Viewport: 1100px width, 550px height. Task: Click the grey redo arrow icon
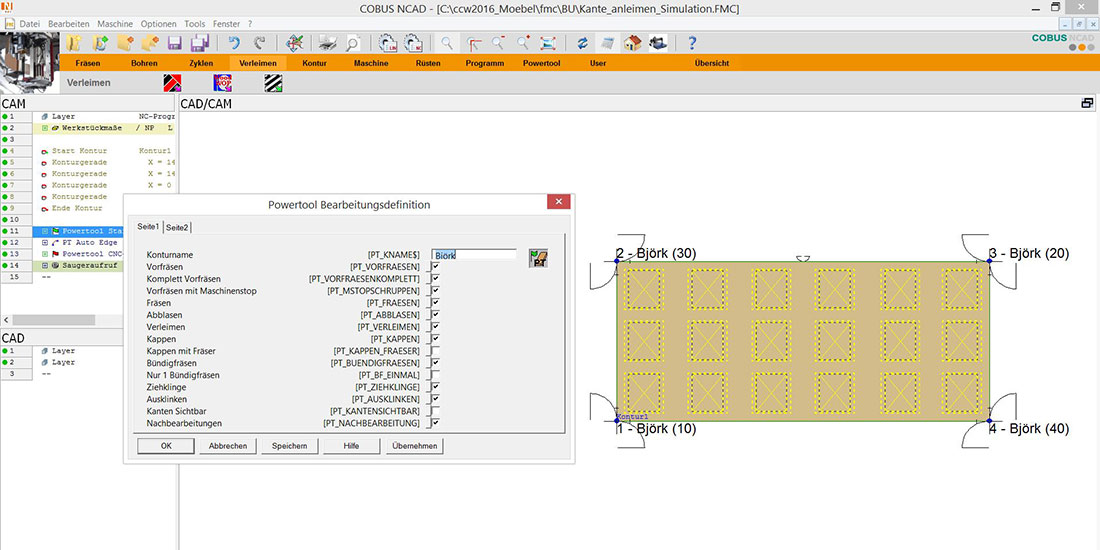point(260,43)
